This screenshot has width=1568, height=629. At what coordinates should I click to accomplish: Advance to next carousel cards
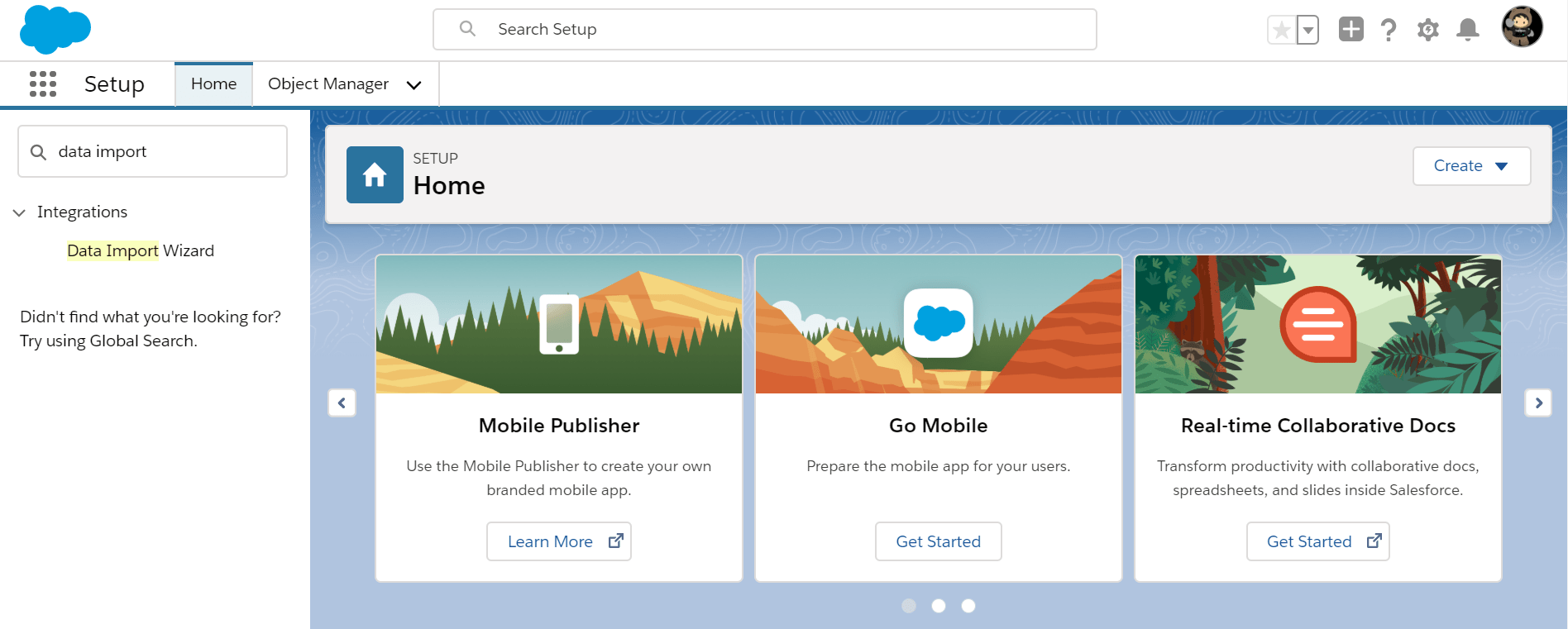point(1538,403)
